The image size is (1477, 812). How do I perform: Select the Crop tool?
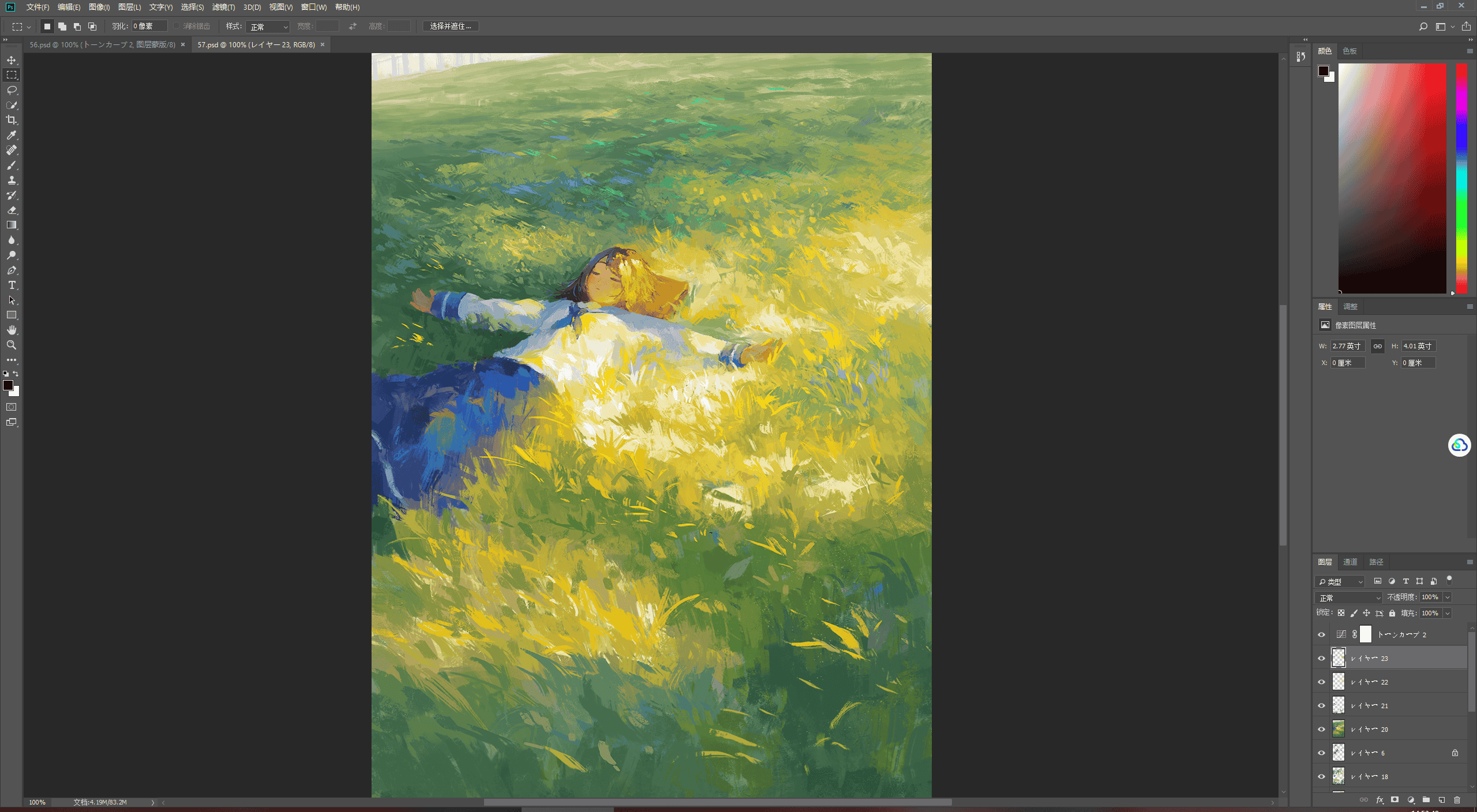pyautogui.click(x=12, y=120)
